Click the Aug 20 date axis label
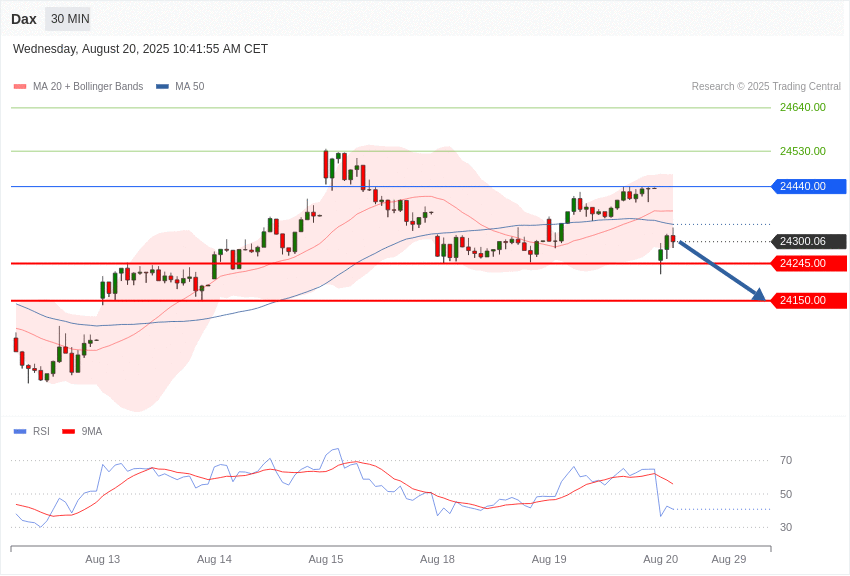This screenshot has width=850, height=576. coord(660,559)
